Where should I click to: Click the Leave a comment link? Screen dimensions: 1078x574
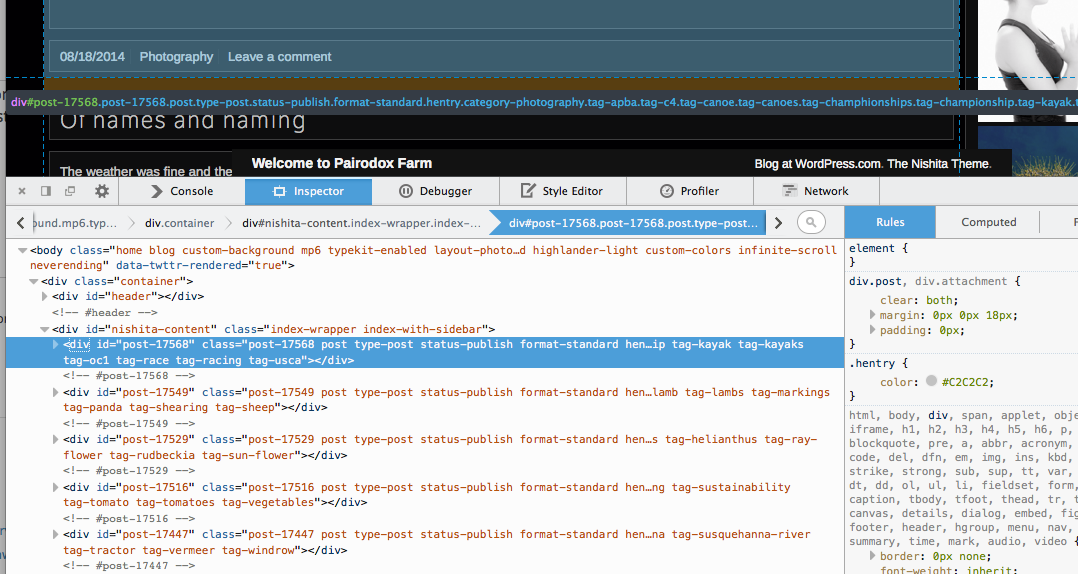[279, 57]
